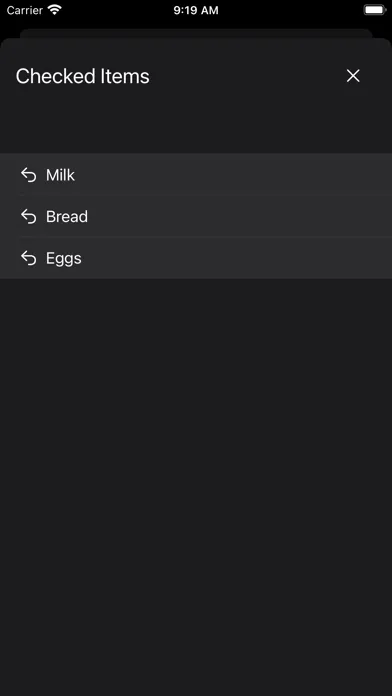Tap the dimmed card behind the sheet
The width and height of the screenshot is (392, 696).
tap(196, 33)
